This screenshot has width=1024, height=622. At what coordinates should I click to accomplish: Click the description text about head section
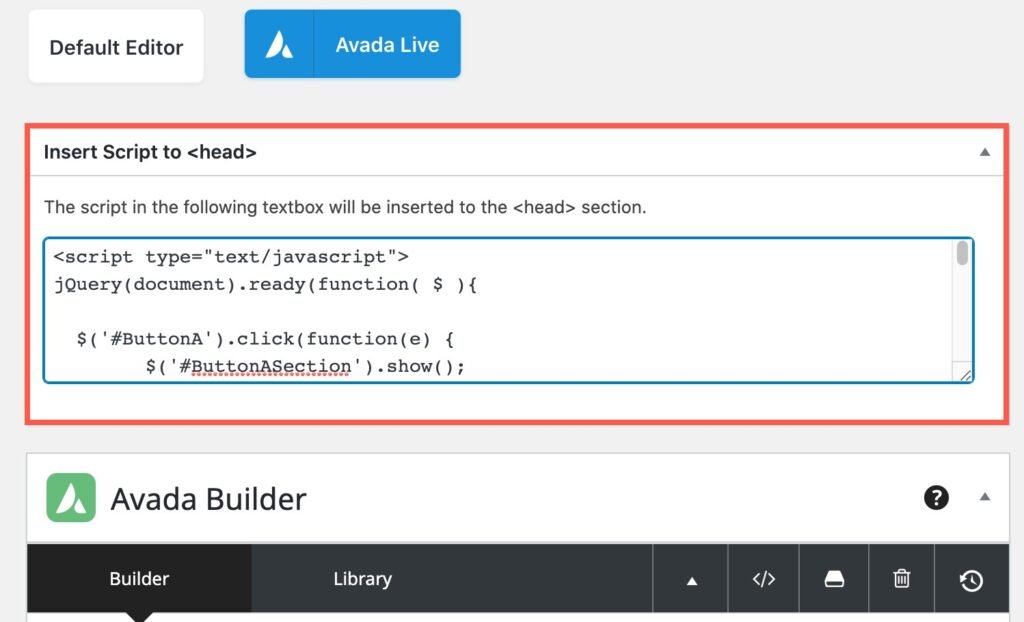[345, 207]
